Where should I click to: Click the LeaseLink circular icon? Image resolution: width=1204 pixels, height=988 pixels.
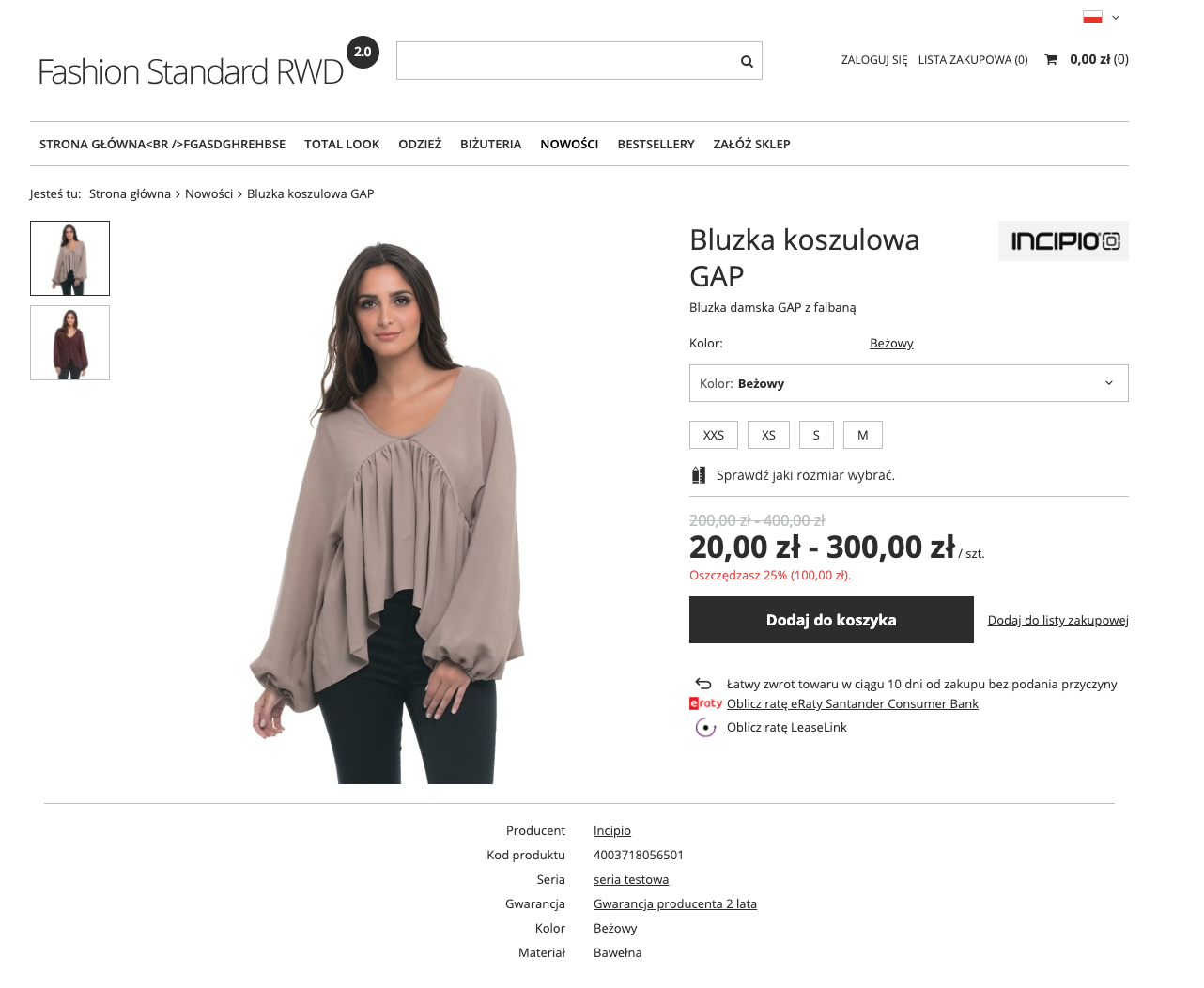(x=705, y=728)
